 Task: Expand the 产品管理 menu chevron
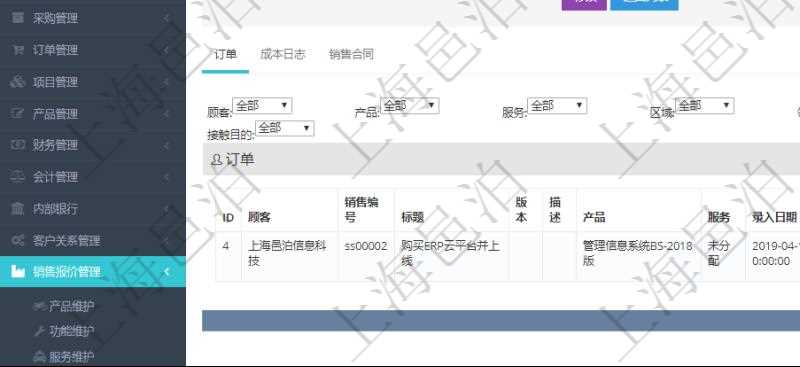point(166,113)
